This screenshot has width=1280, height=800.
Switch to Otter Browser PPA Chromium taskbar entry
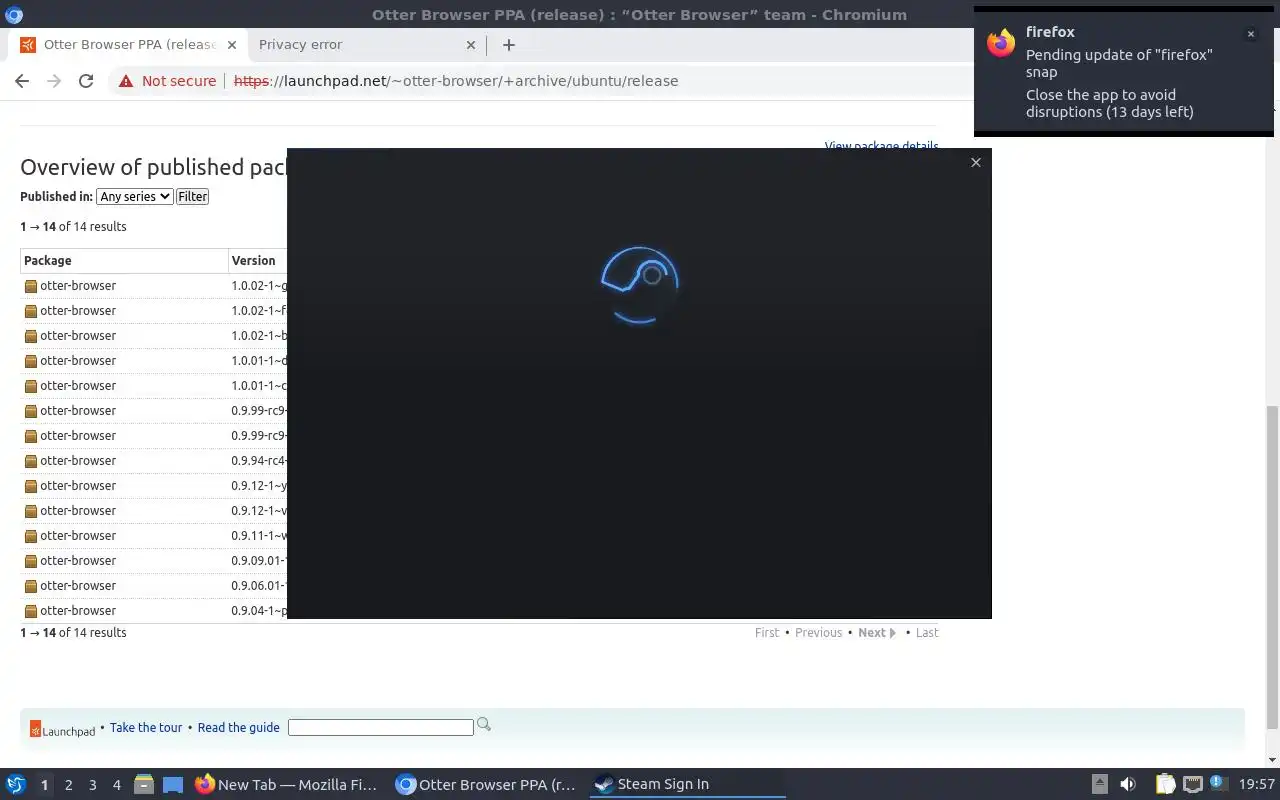pos(488,785)
